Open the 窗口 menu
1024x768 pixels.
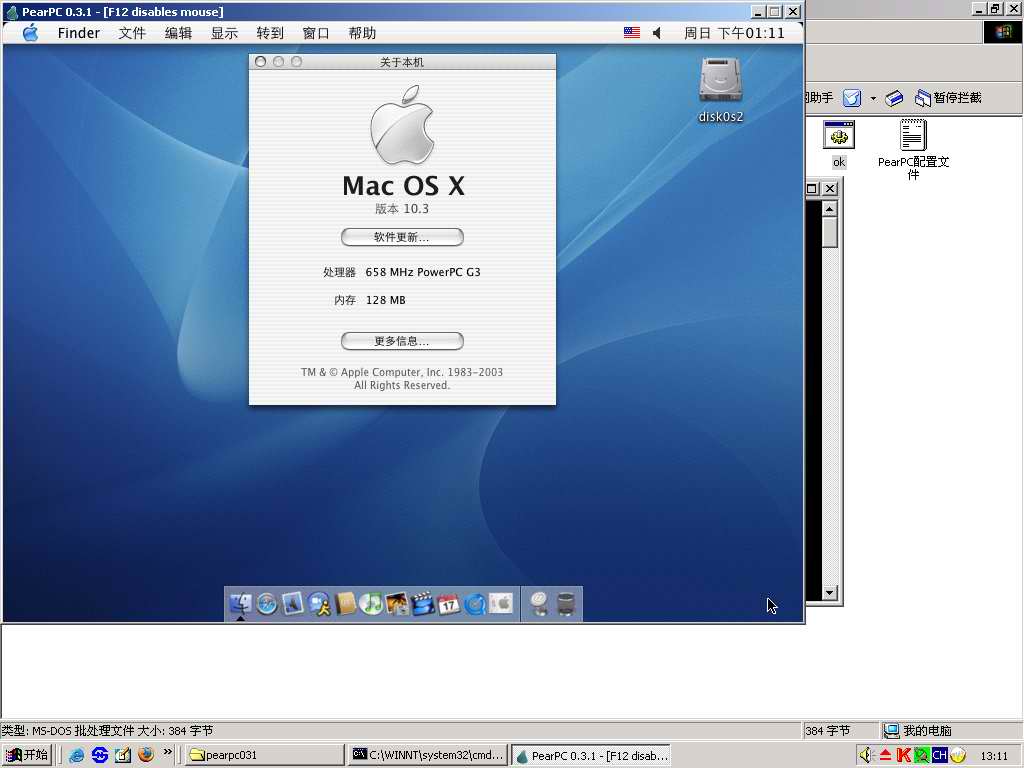tap(316, 33)
